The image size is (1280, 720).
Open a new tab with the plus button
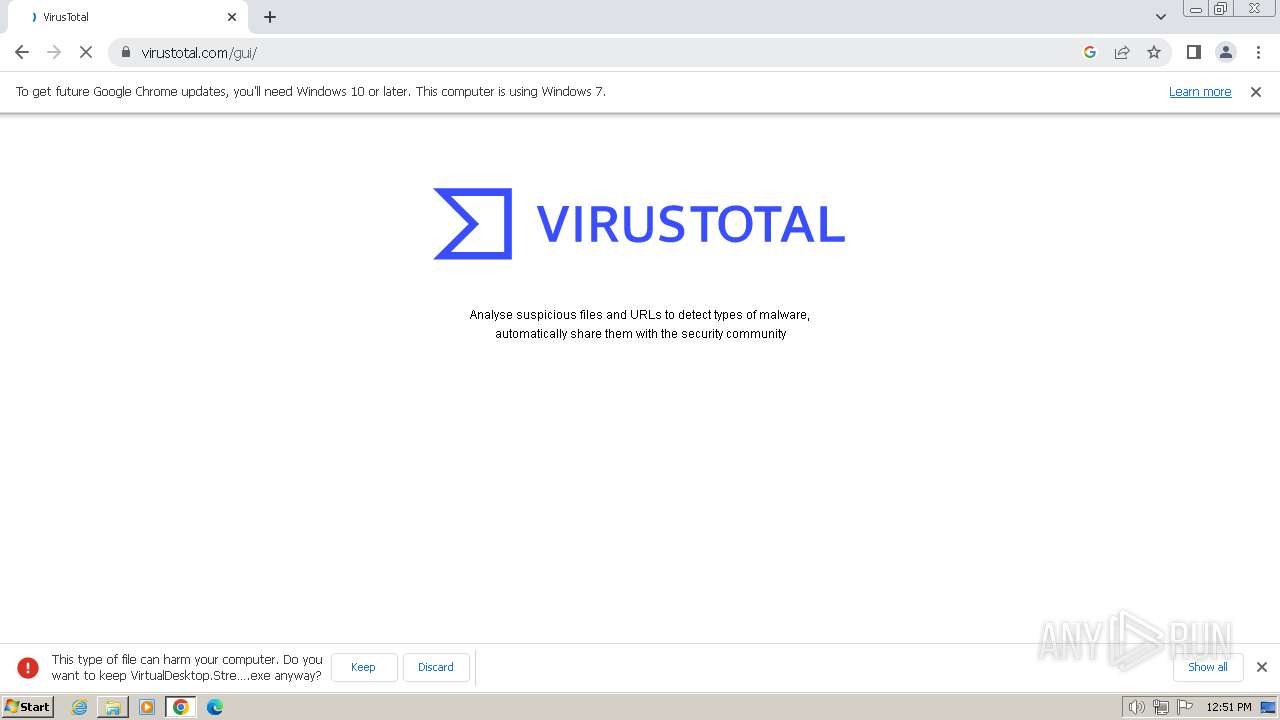click(x=270, y=17)
